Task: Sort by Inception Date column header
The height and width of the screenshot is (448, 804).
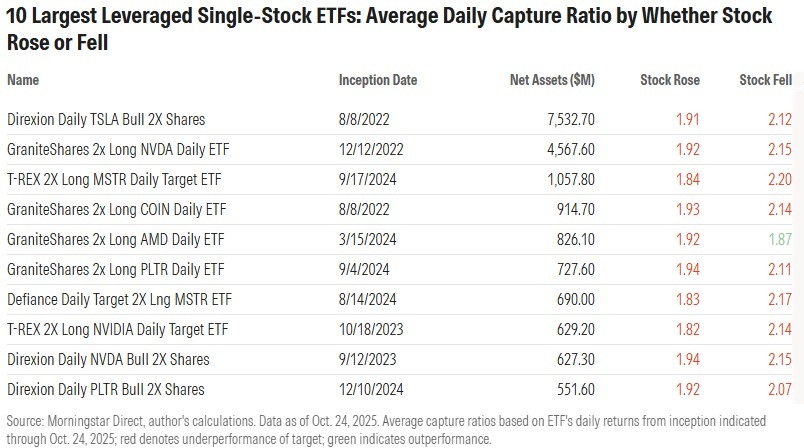Action: click(x=377, y=80)
